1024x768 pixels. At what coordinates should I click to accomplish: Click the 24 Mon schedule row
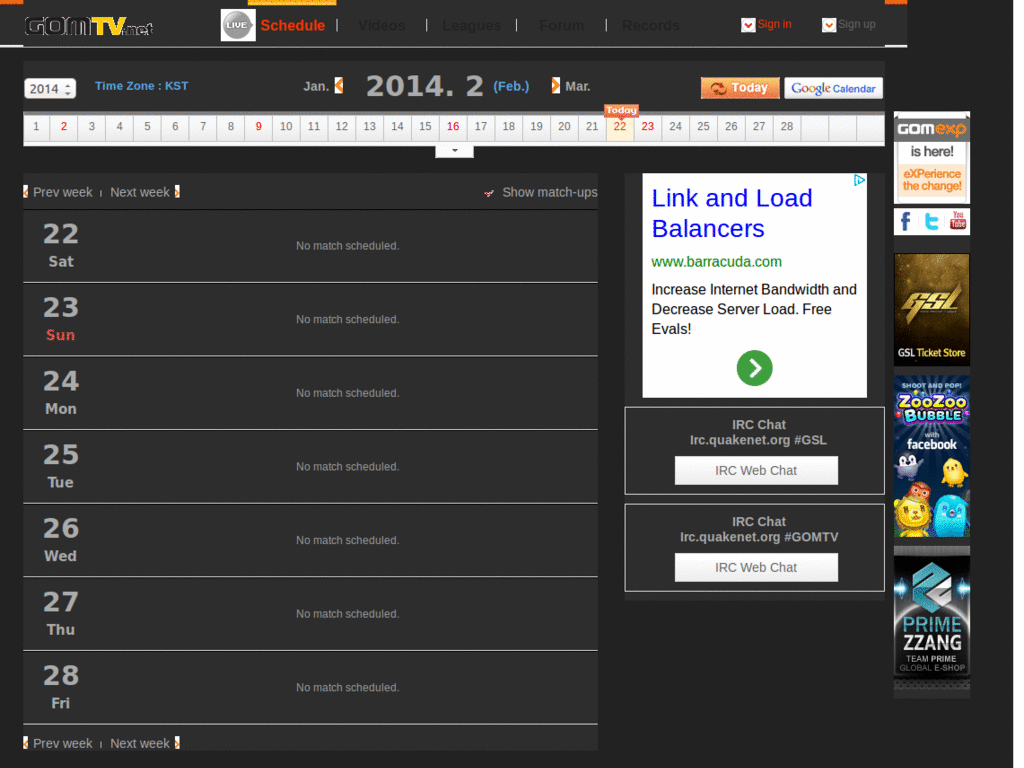click(310, 394)
